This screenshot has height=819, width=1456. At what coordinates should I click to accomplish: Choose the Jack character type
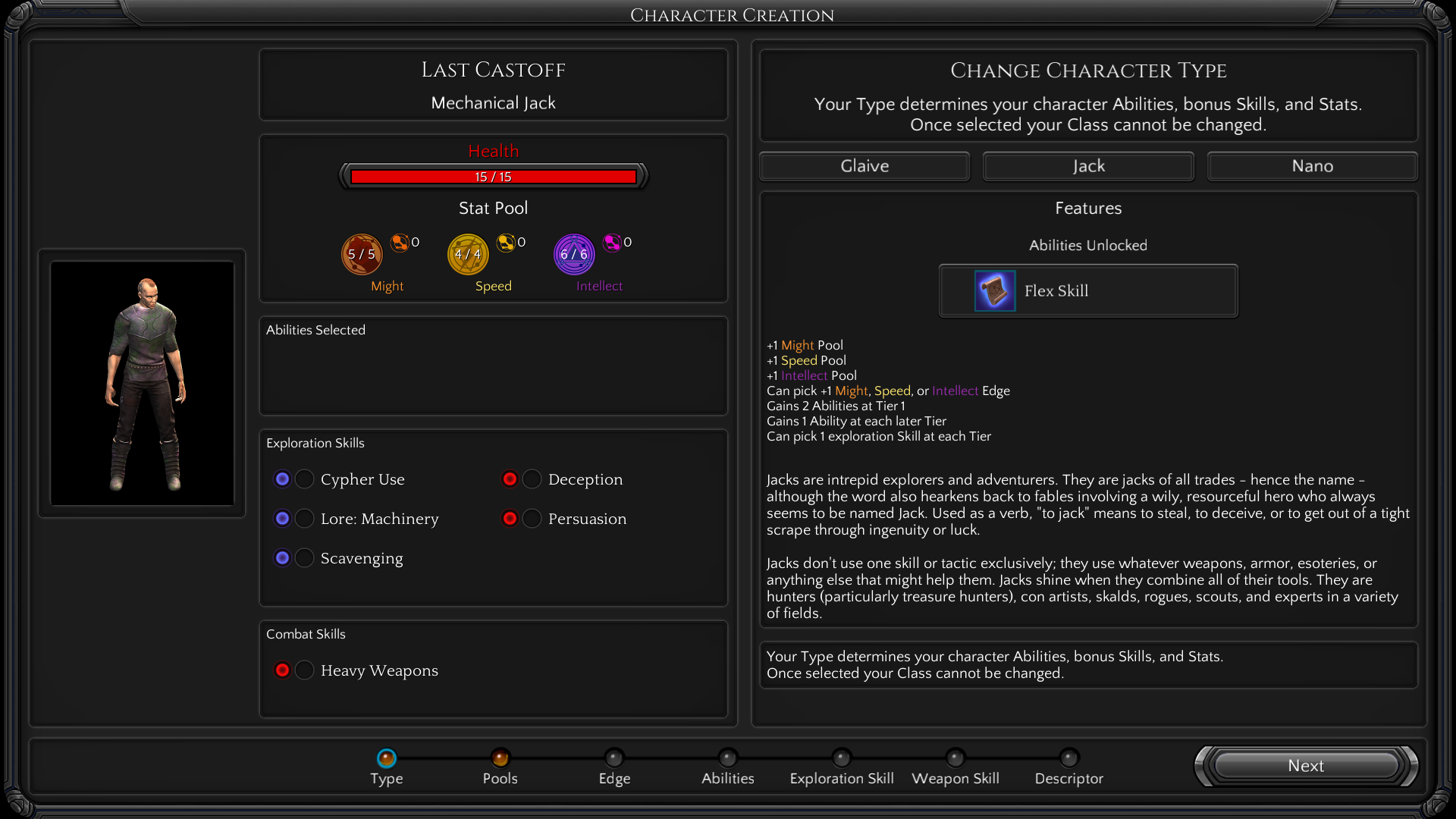click(x=1088, y=166)
